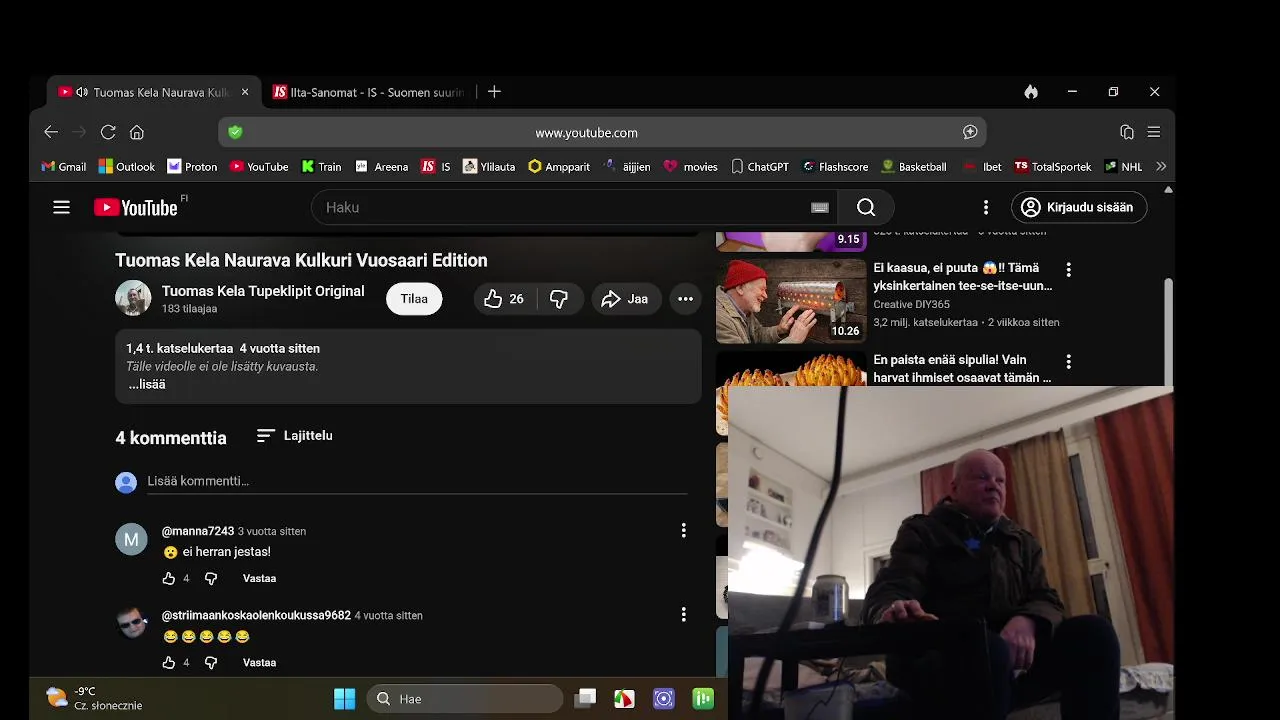This screenshot has height=720, width=1280.
Task: Open the Outlook bookmark
Action: [x=127, y=167]
